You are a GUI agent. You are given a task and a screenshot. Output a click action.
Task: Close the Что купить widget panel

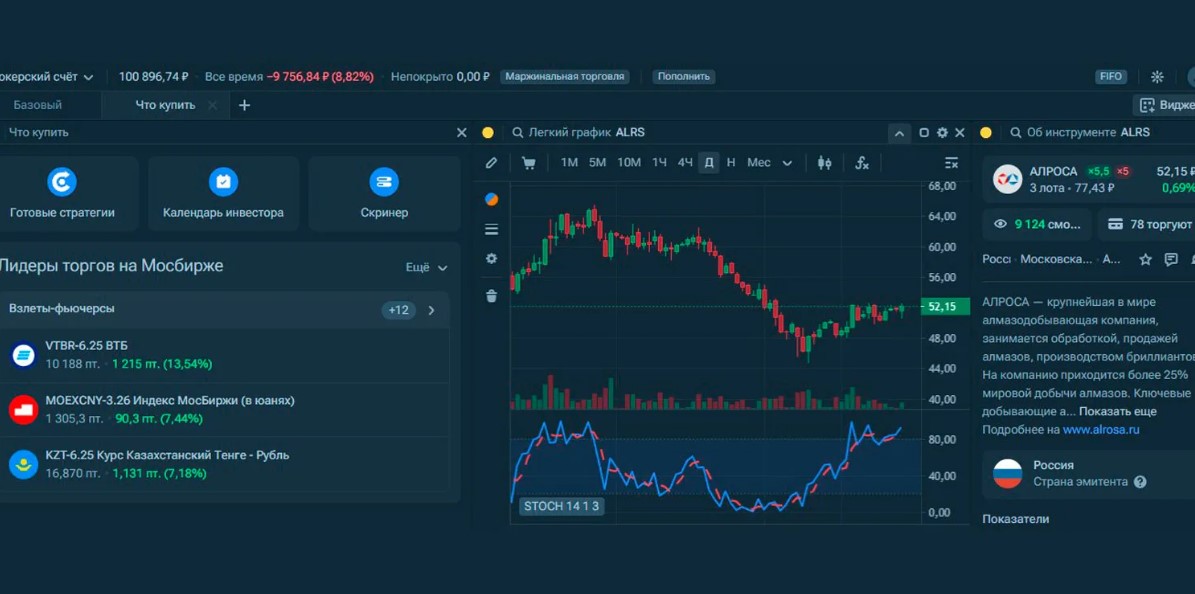[x=461, y=133]
